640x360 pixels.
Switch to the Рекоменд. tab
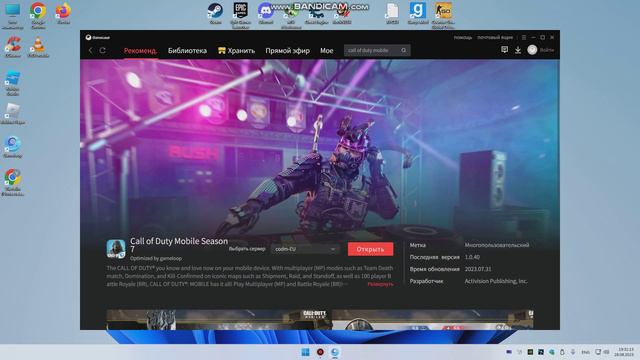click(140, 51)
